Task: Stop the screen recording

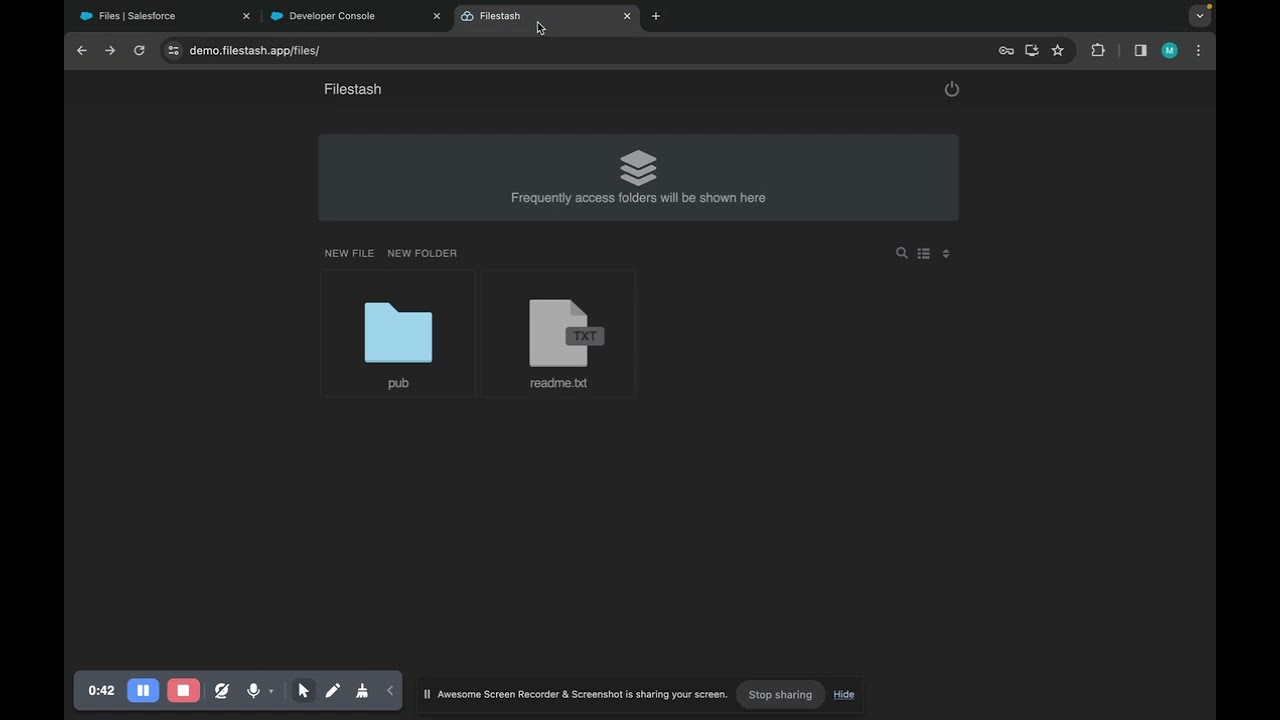Action: 183,690
